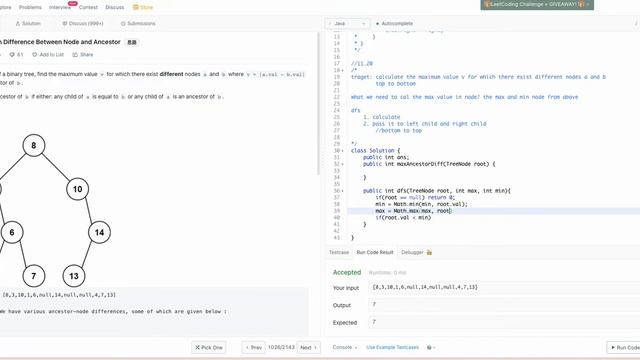Click the Your input field
This screenshot has height=360, width=640.
tap(504, 287)
